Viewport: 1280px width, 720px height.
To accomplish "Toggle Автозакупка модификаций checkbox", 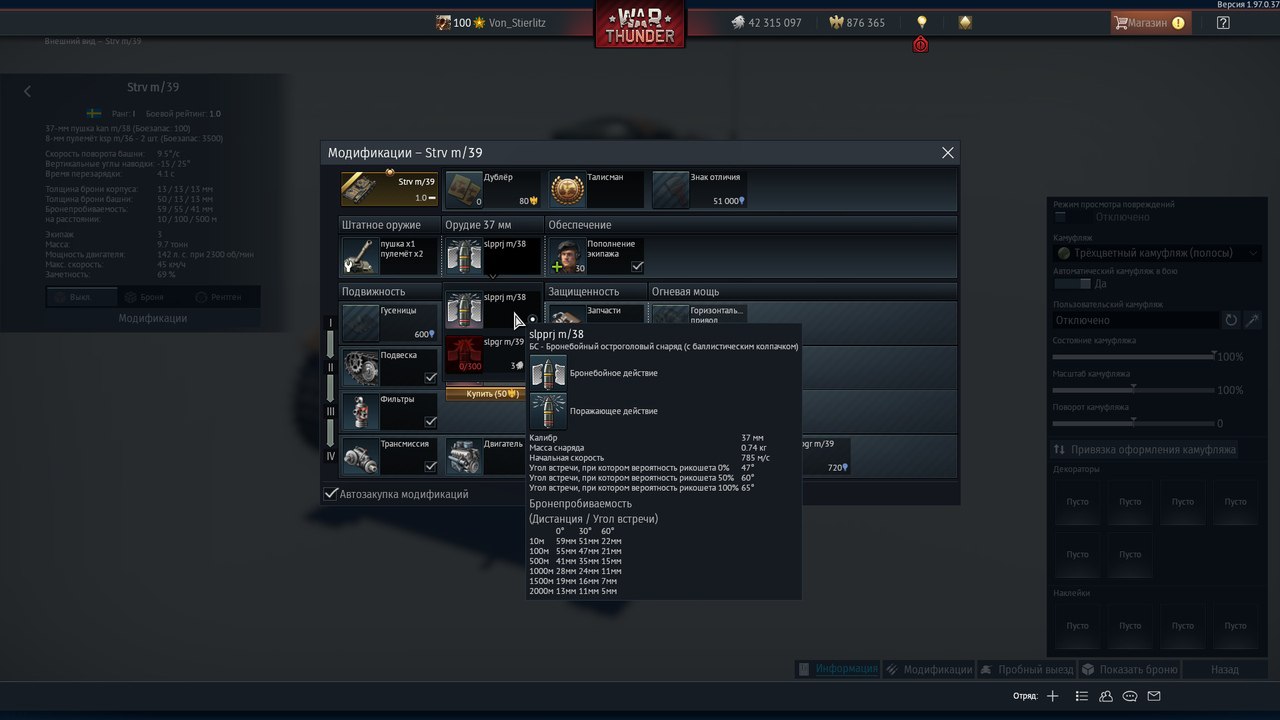I will pyautogui.click(x=331, y=494).
